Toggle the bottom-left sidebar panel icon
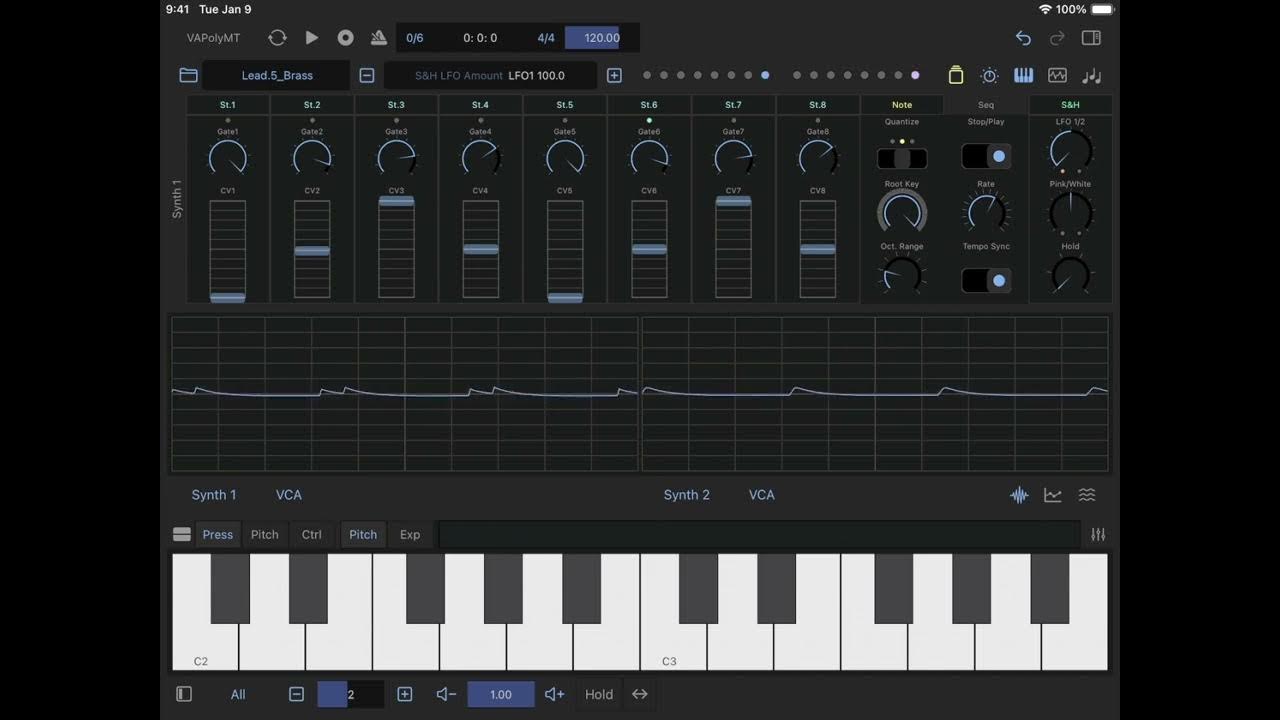Image resolution: width=1280 pixels, height=720 pixels. 184,694
